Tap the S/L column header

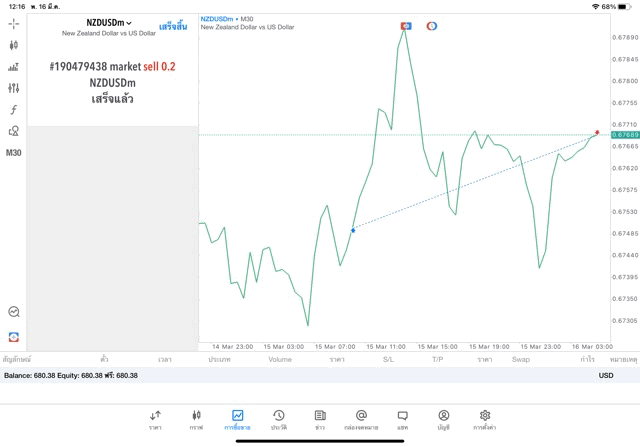389,360
